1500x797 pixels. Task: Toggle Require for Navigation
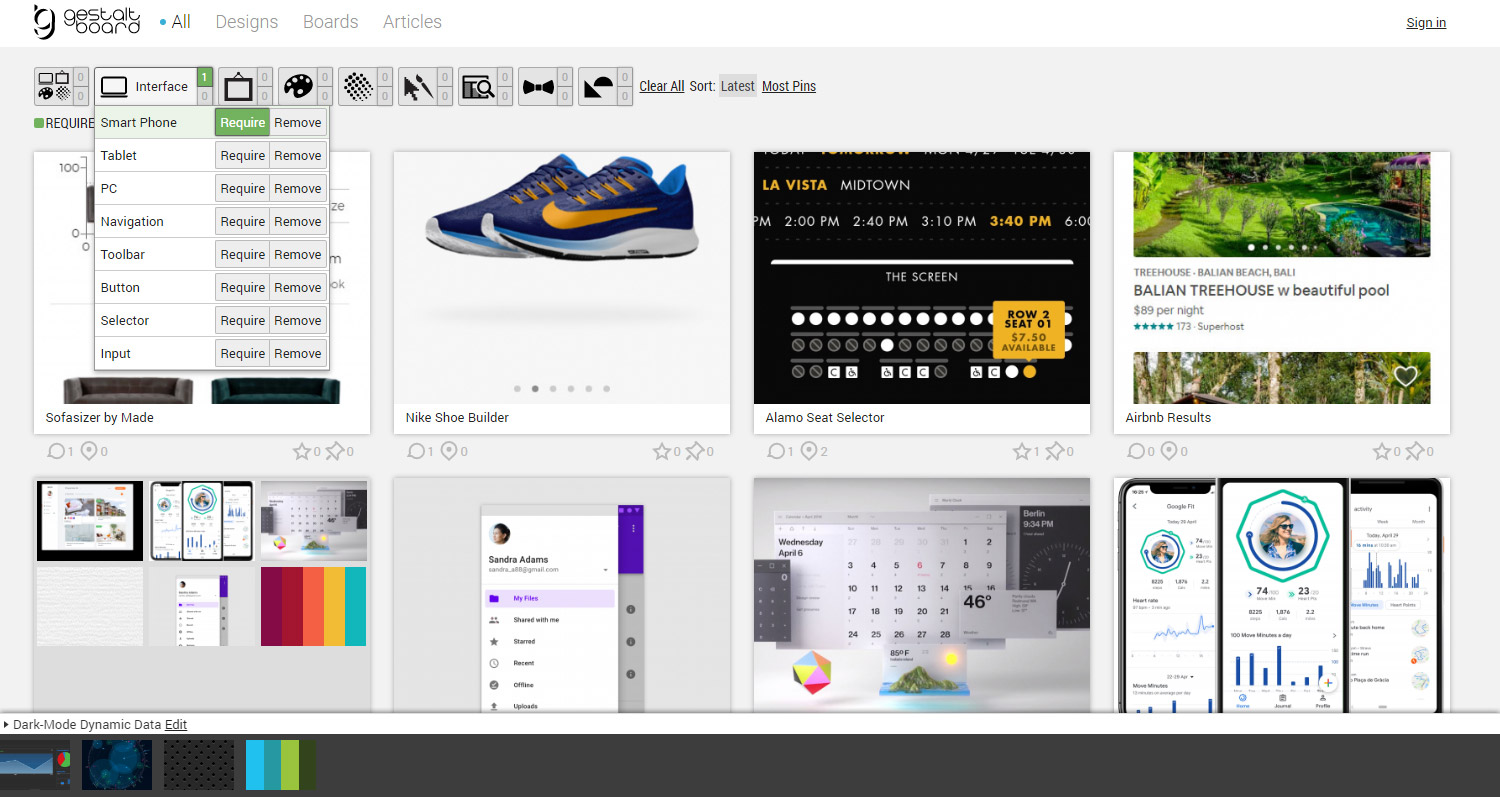(243, 222)
